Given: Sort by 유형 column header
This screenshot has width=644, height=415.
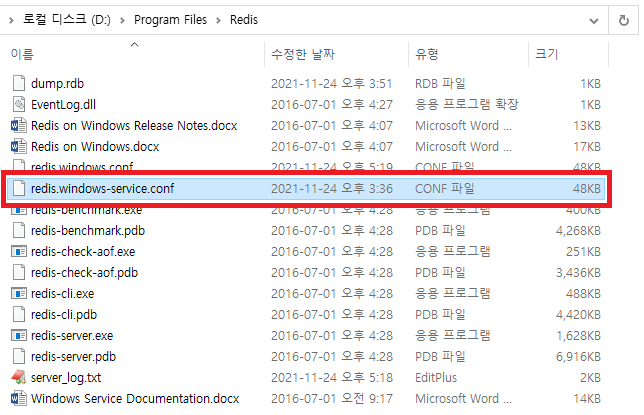Looking at the screenshot, I should tap(427, 54).
